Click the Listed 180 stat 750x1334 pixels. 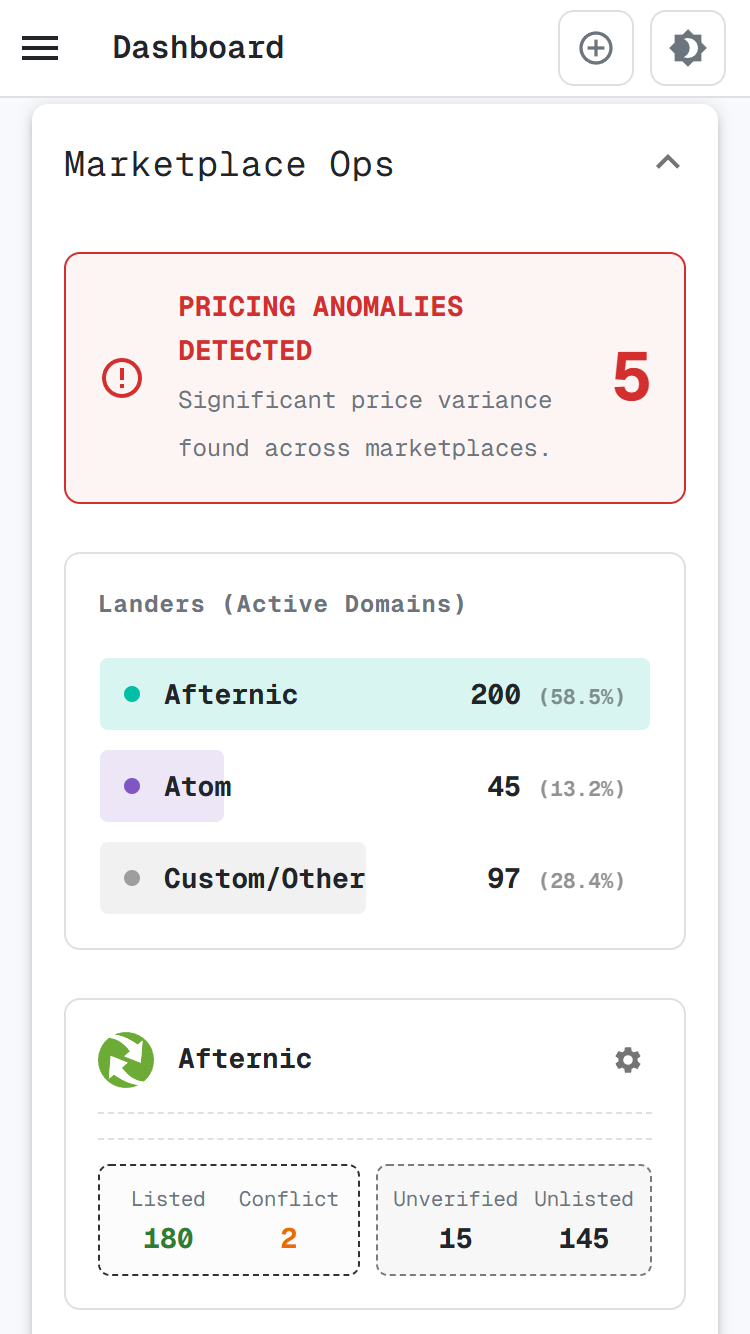[168, 1220]
